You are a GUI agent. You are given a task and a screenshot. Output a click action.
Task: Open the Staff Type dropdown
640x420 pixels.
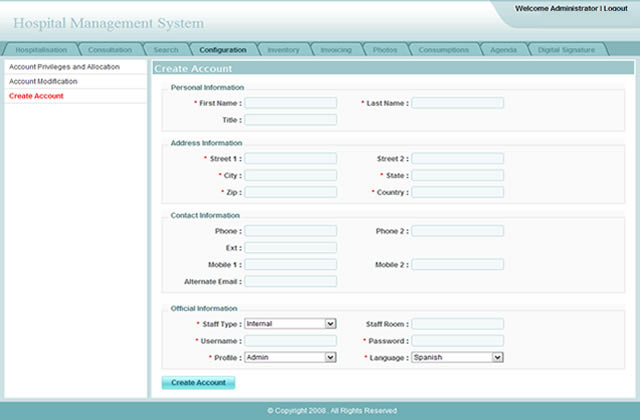pos(290,324)
